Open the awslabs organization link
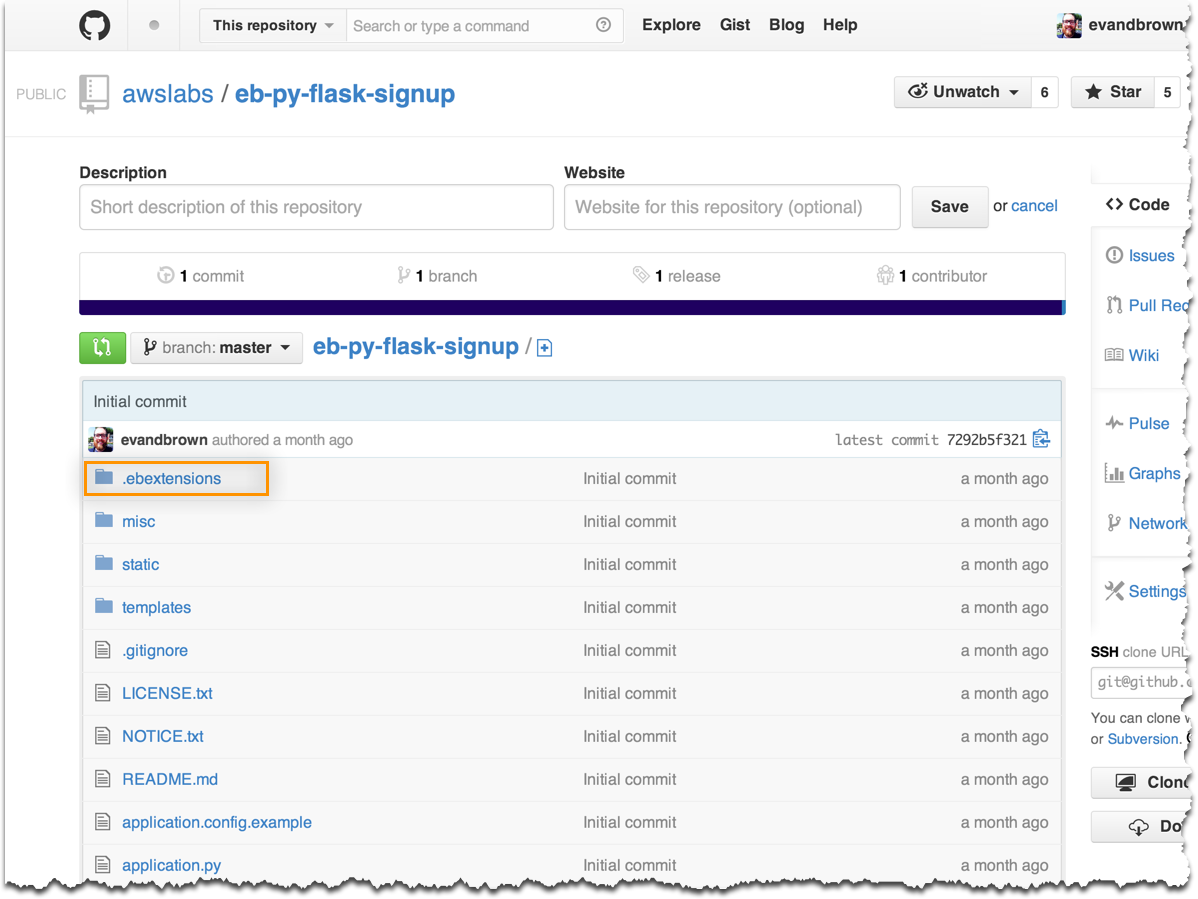Image resolution: width=1198 pixels, height=899 pixels. [167, 94]
